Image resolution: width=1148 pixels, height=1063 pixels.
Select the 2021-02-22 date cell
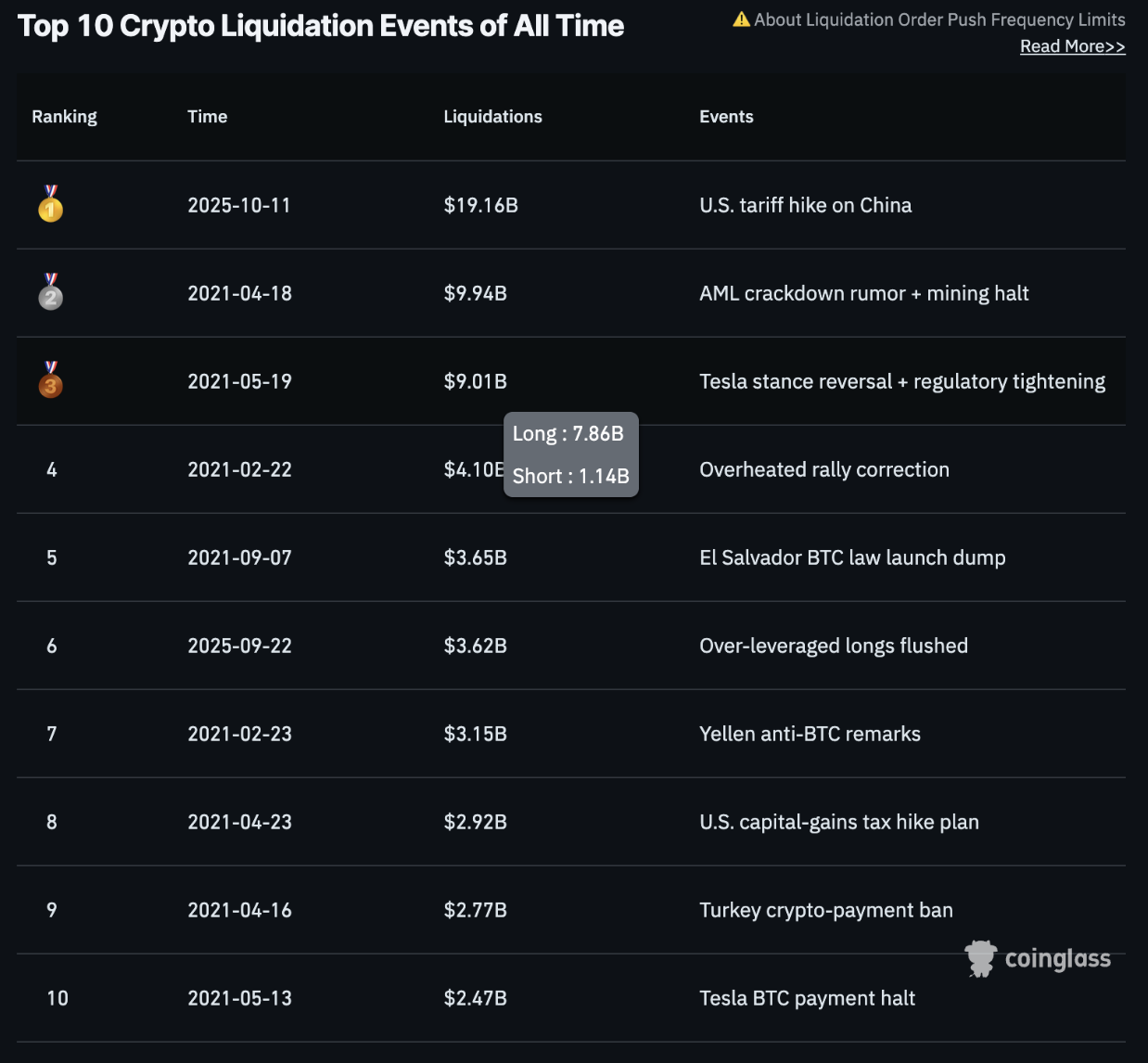point(239,469)
